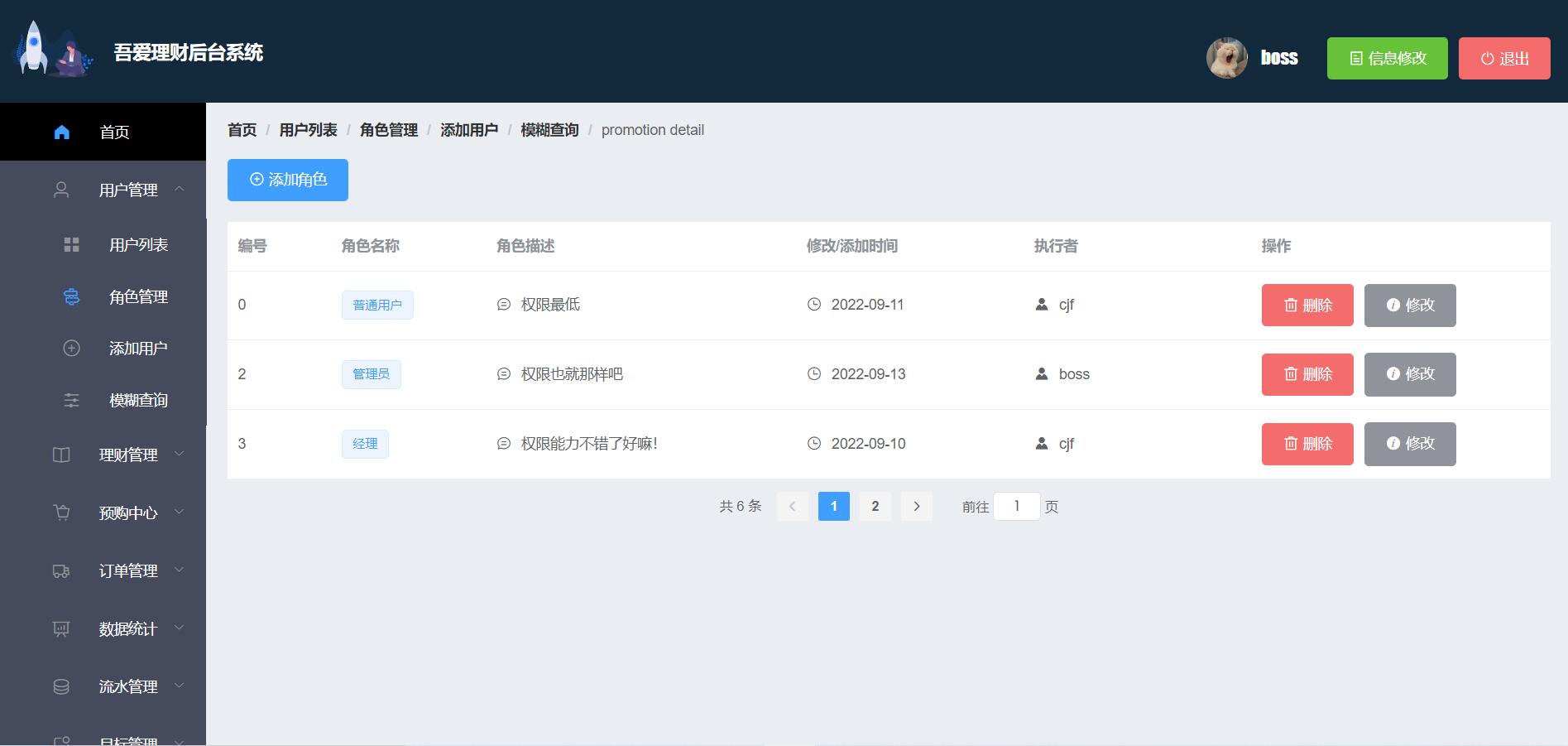Click the 角色管理 signpost icon
1568x746 pixels.
pos(72,296)
